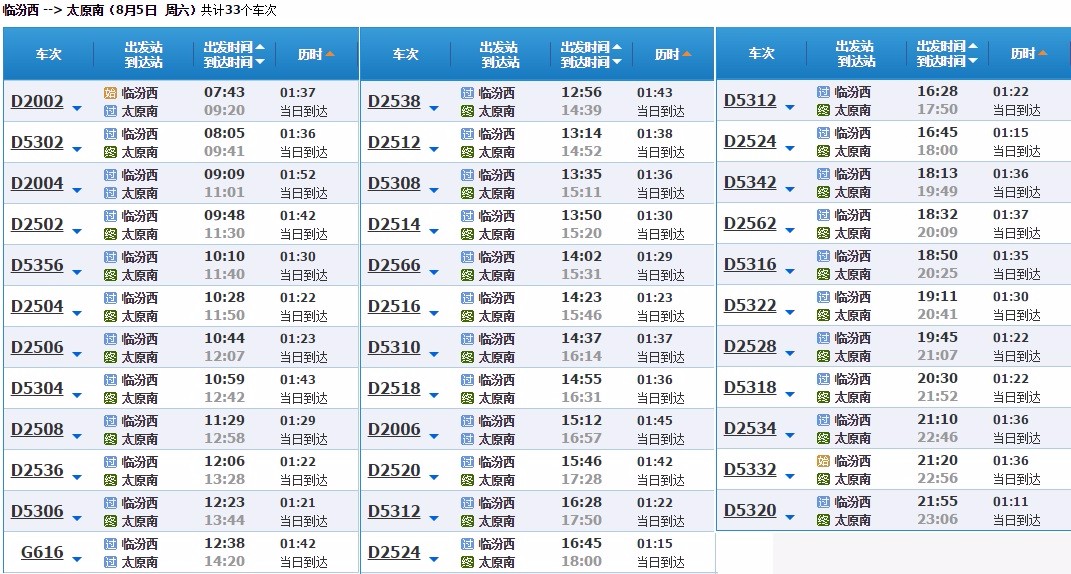Click the 始 origin icon in D5332 row
The width and height of the screenshot is (1071, 574).
824,461
